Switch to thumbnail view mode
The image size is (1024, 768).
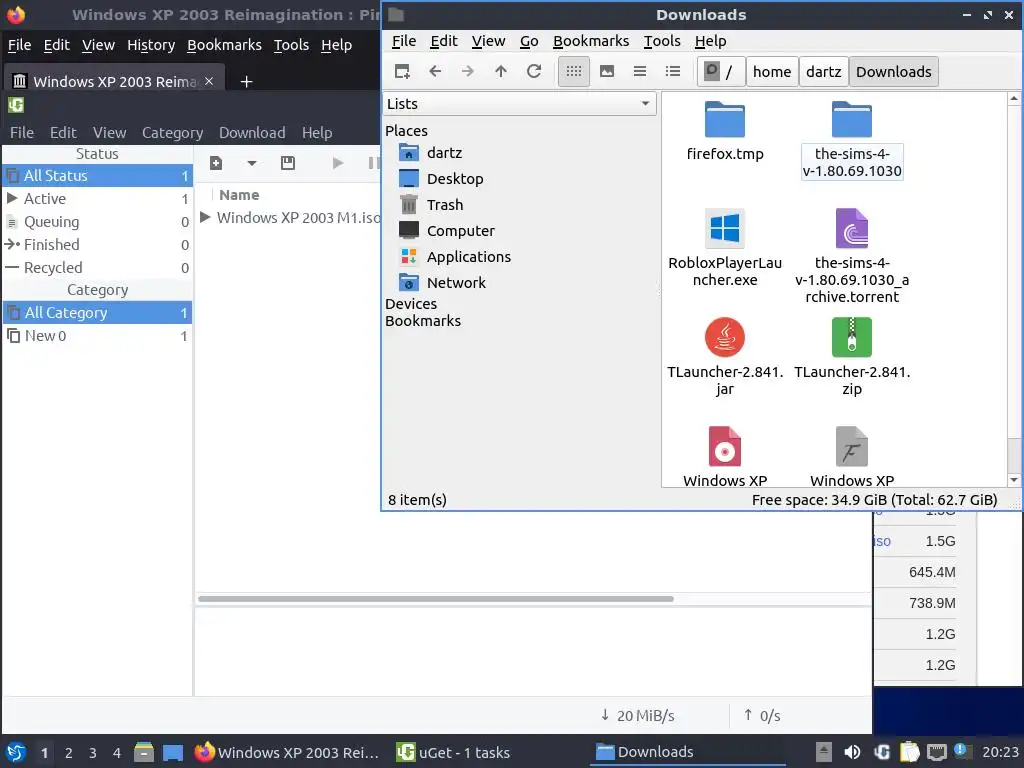607,71
